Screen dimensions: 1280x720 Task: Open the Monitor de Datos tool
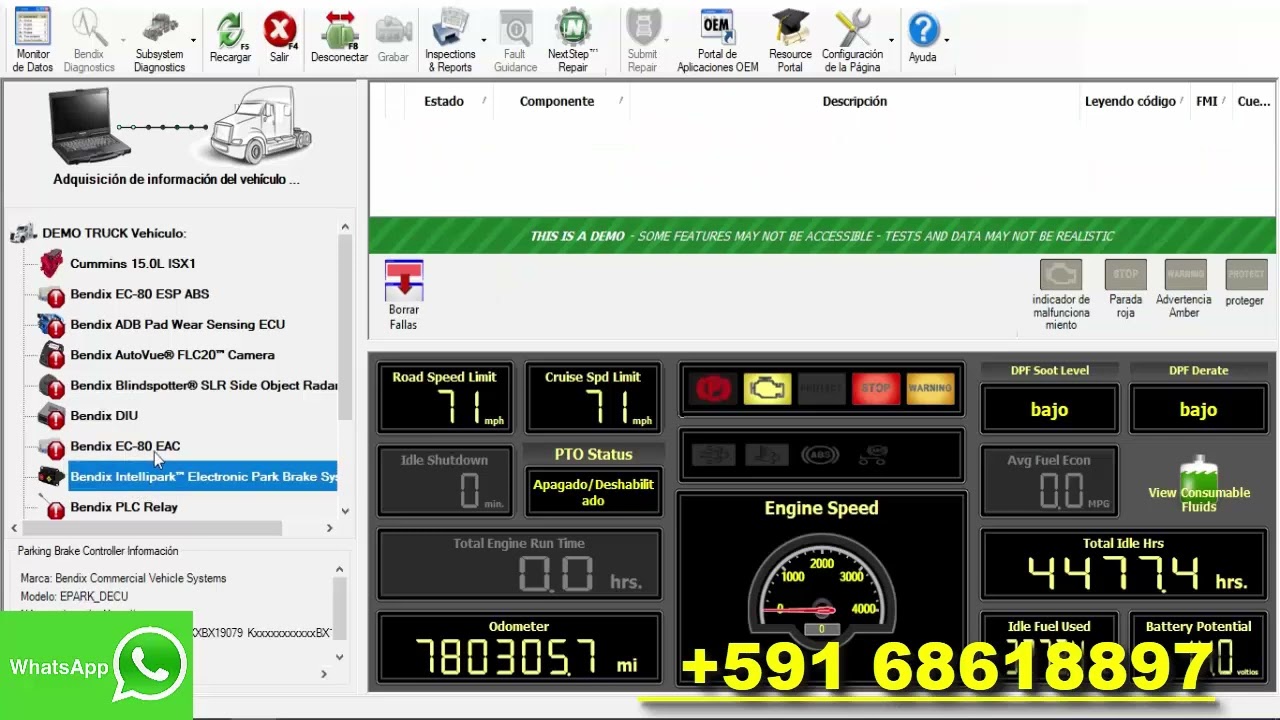click(x=33, y=40)
